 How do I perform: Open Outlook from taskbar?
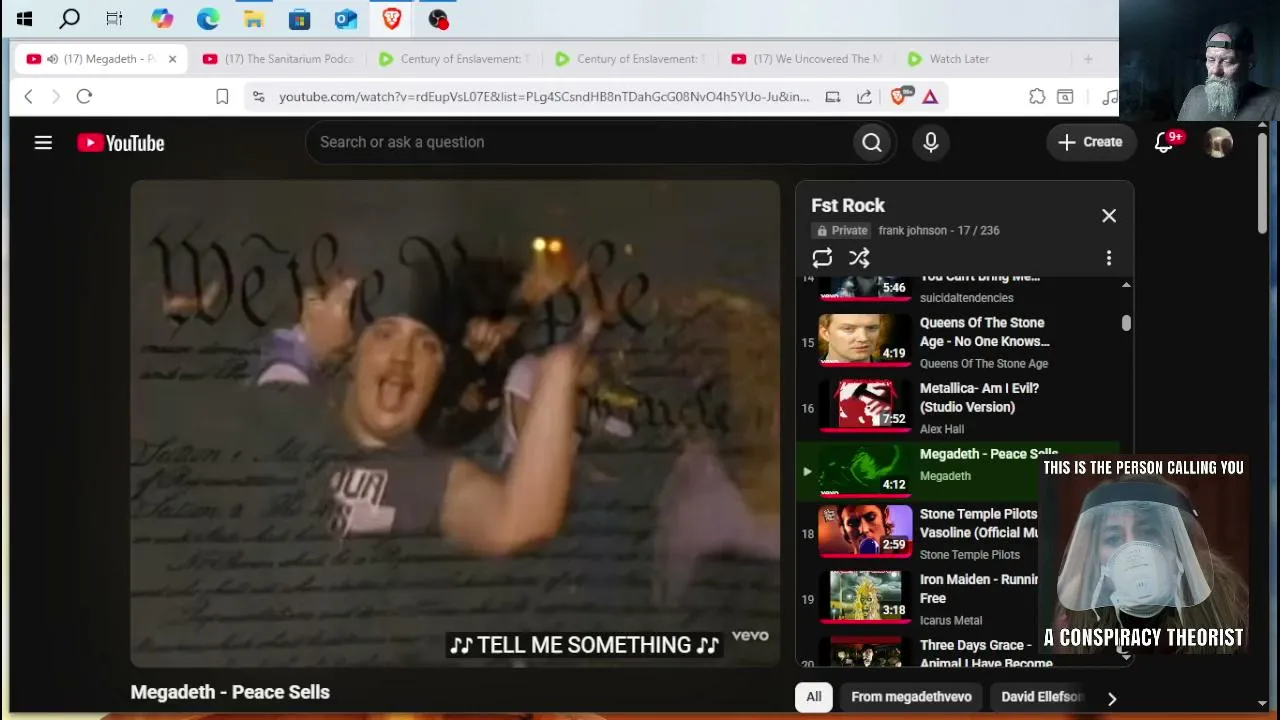(x=346, y=18)
